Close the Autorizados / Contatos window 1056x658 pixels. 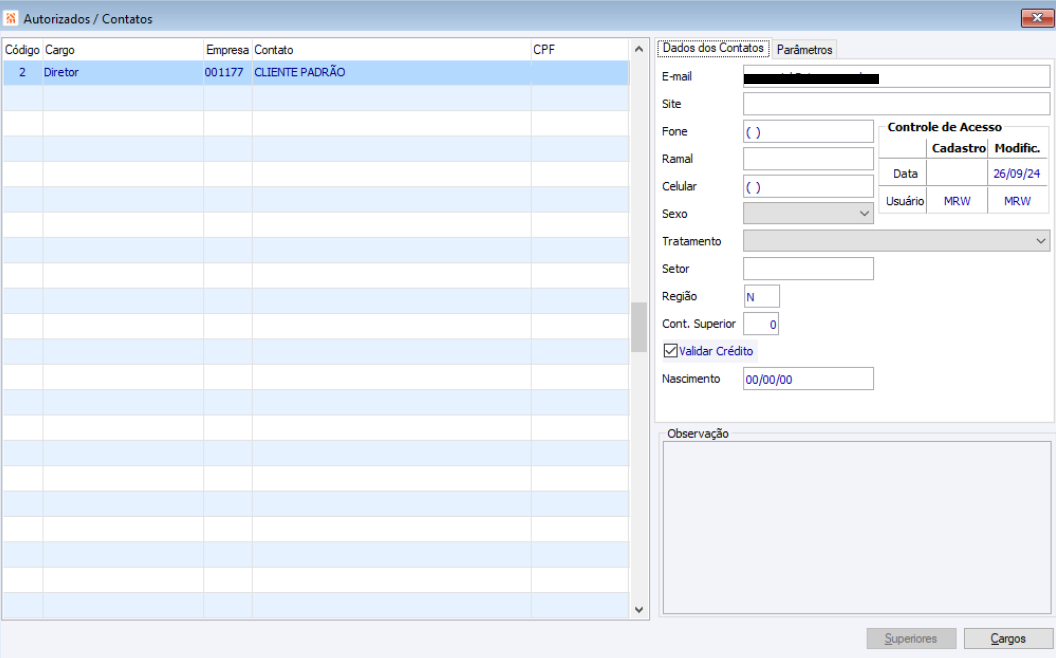click(x=1036, y=18)
